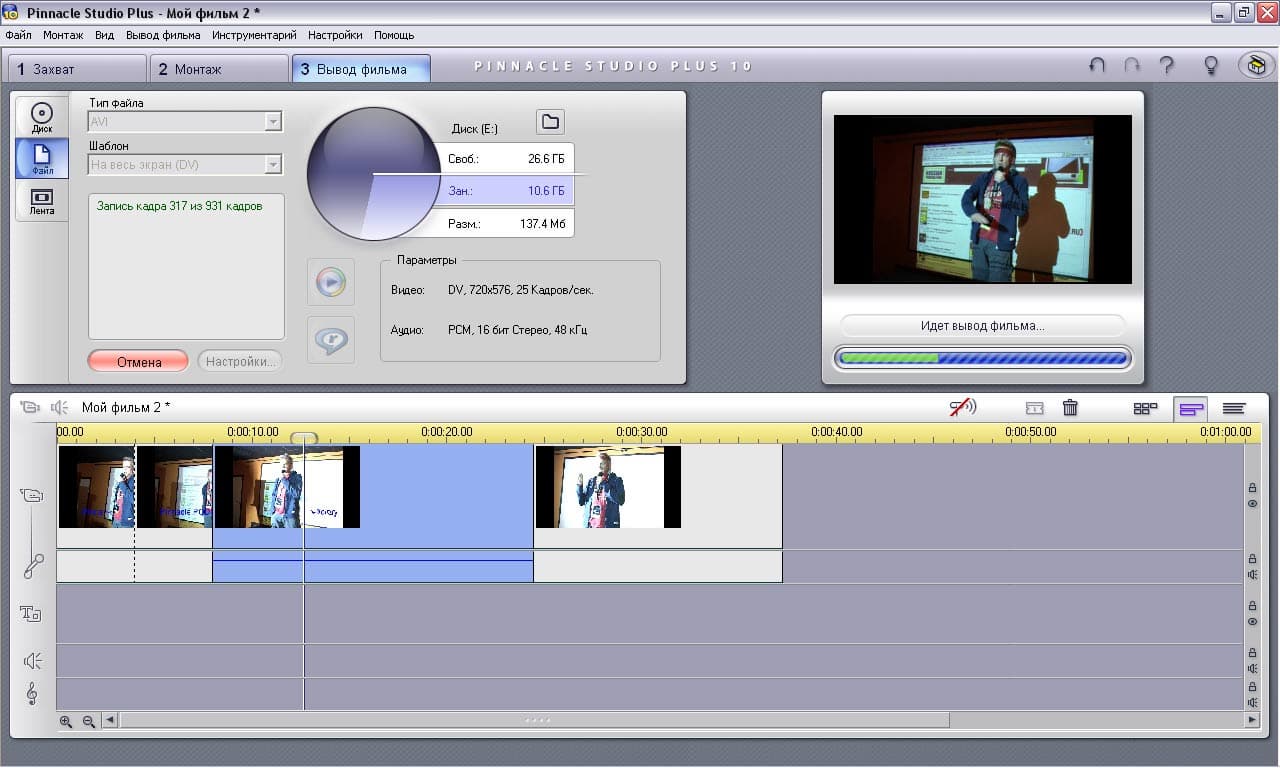Lock the sound effects track
1280x768 pixels.
click(1252, 653)
